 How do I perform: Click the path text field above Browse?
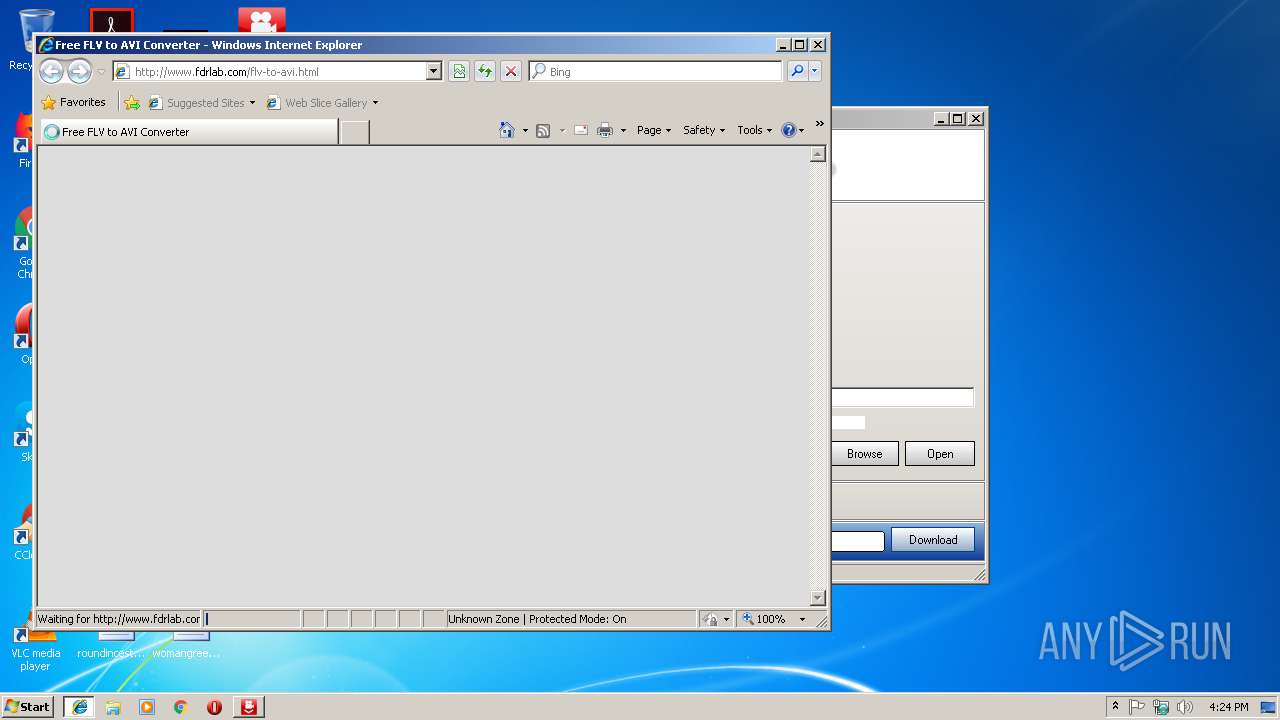point(902,398)
